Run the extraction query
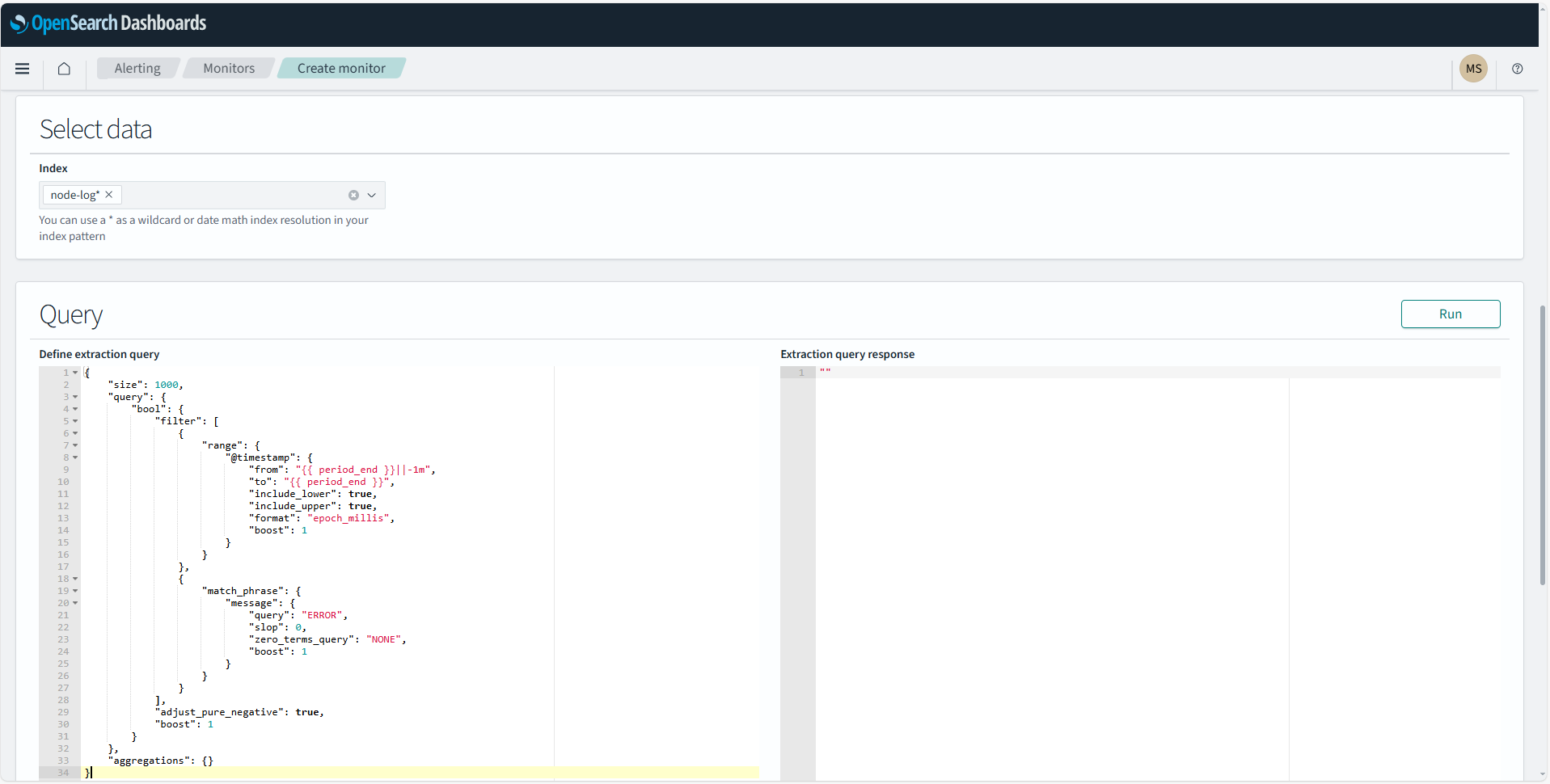The width and height of the screenshot is (1550, 784). point(1450,314)
